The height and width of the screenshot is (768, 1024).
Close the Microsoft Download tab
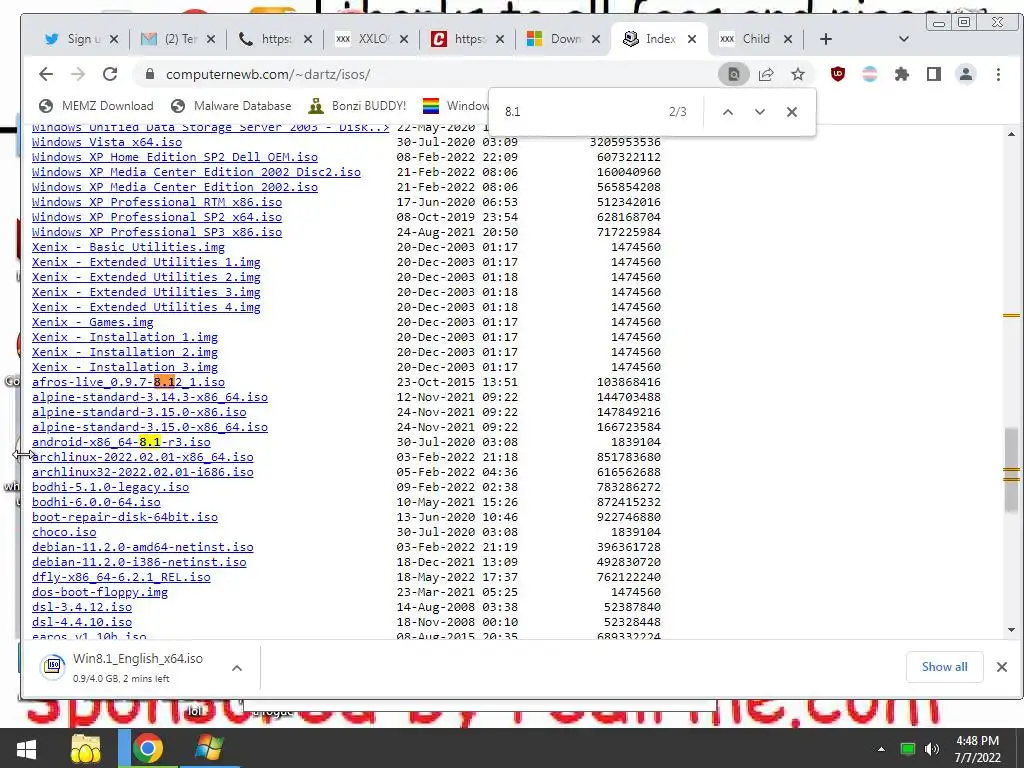pyautogui.click(x=596, y=39)
